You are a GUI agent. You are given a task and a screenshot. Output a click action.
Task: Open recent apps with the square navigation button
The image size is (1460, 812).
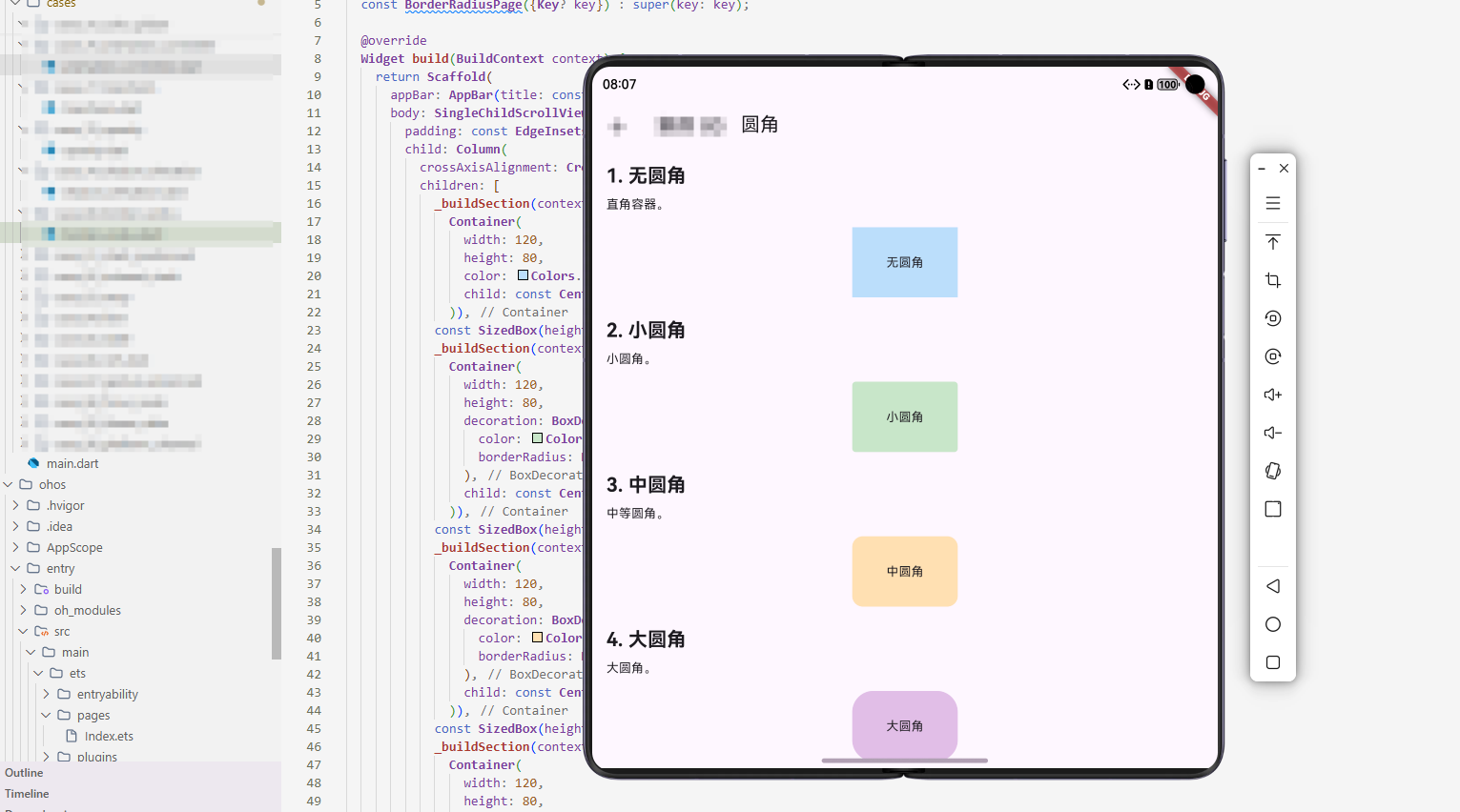pos(1272,661)
